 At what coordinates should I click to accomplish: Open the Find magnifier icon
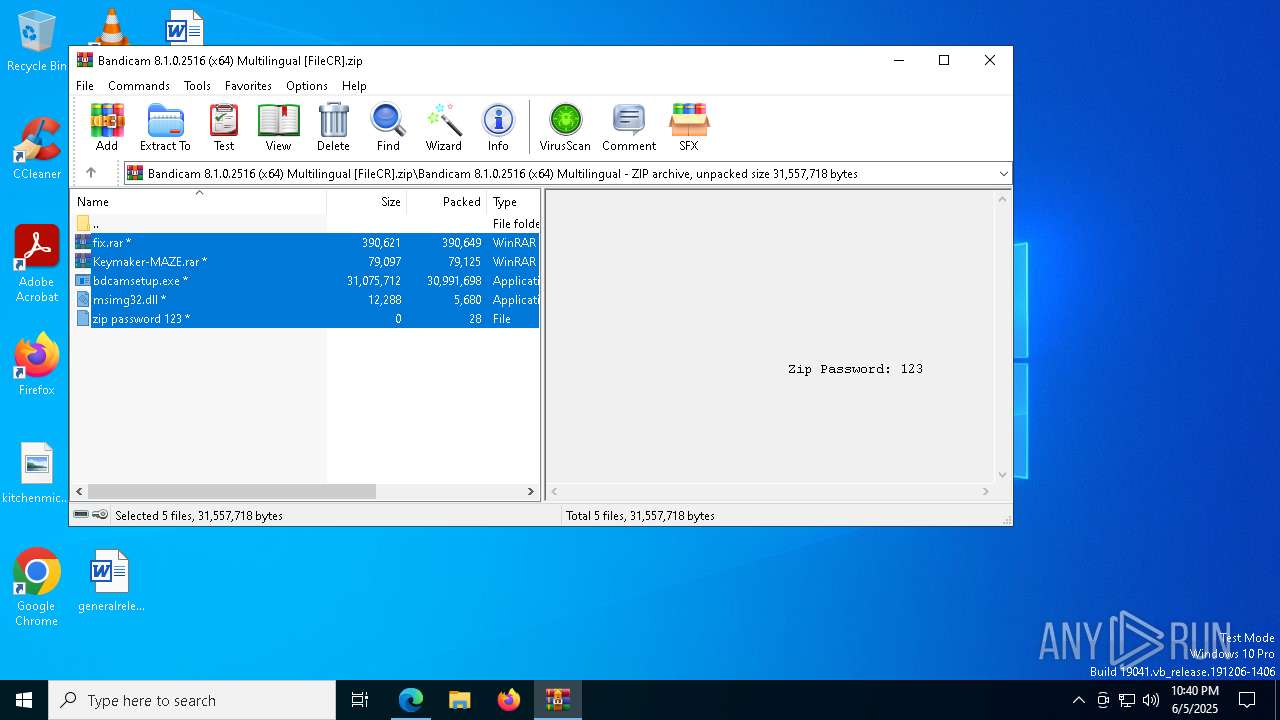coord(388,127)
